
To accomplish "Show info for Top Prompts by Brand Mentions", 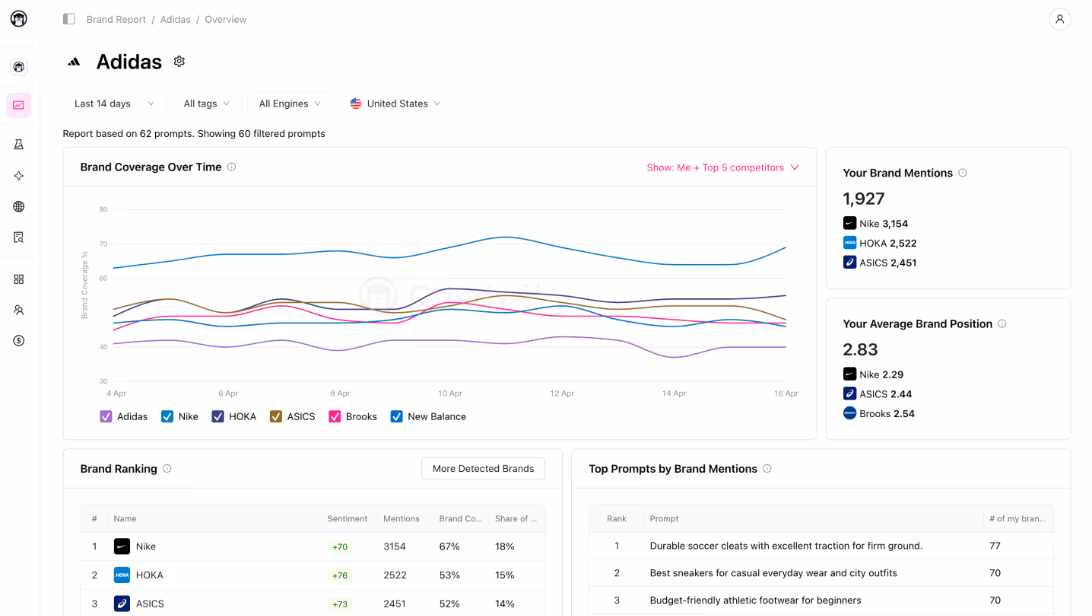I will tap(767, 468).
